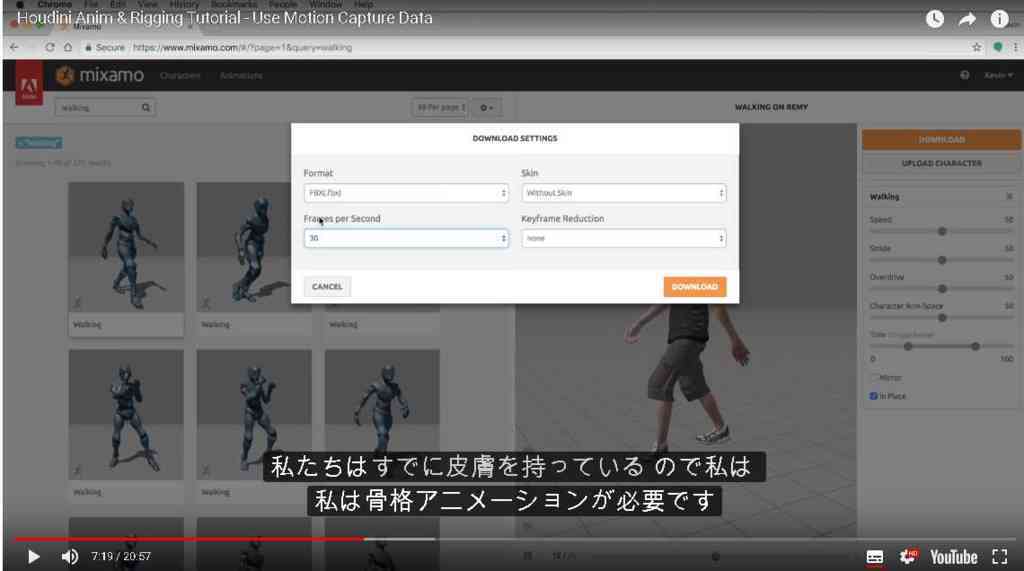Toggle the Mirror checkbox

point(874,378)
